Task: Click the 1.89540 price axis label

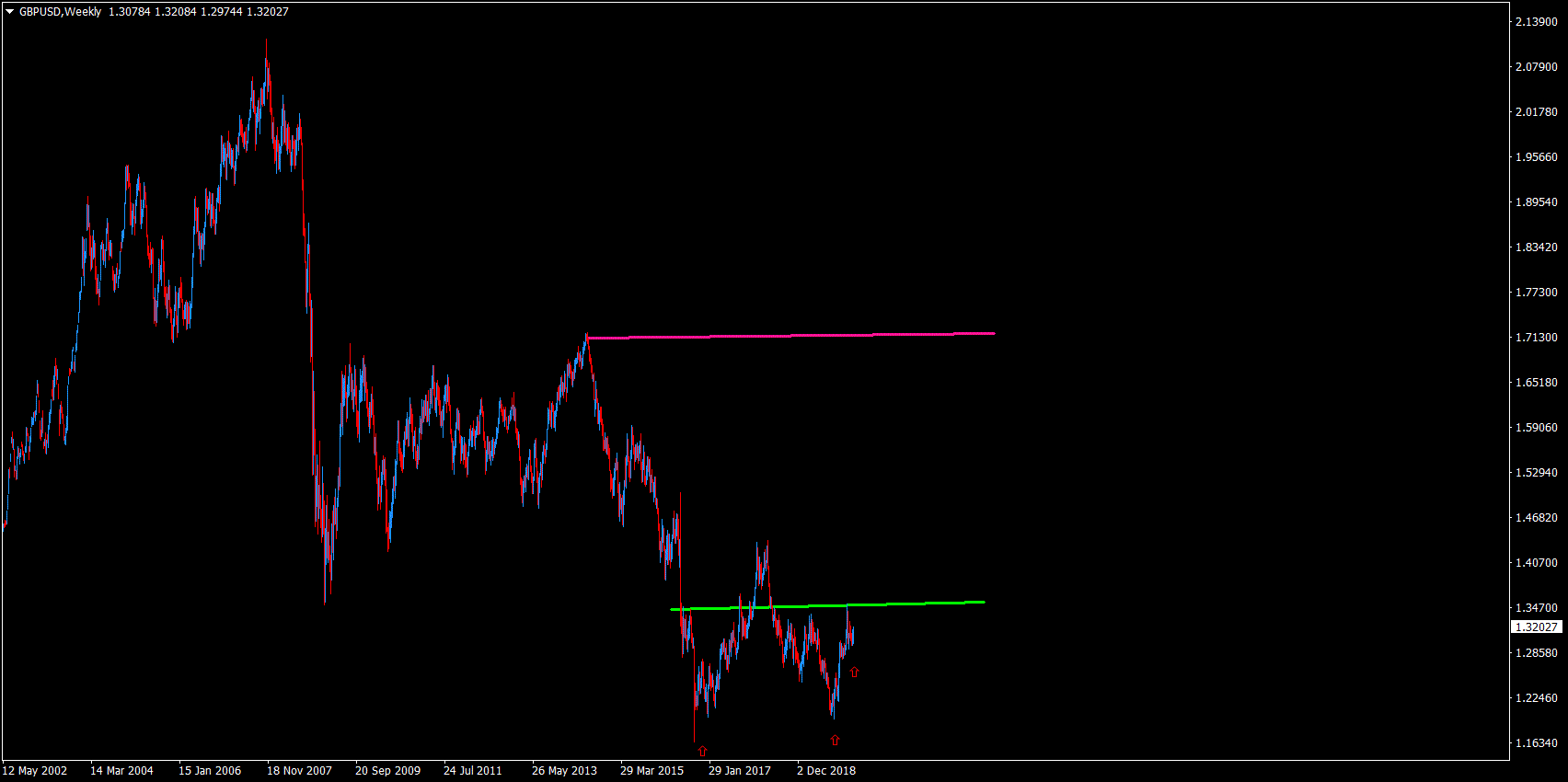Action: pyautogui.click(x=1537, y=202)
